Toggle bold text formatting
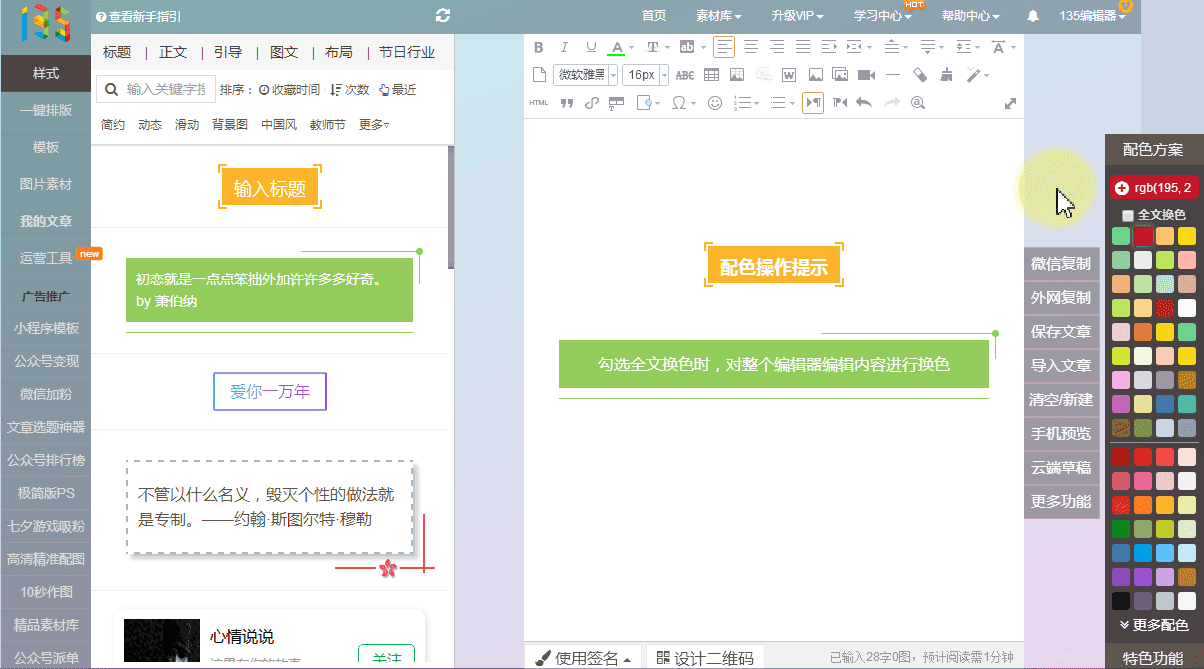Screen dimensions: 1204x669 539,47
